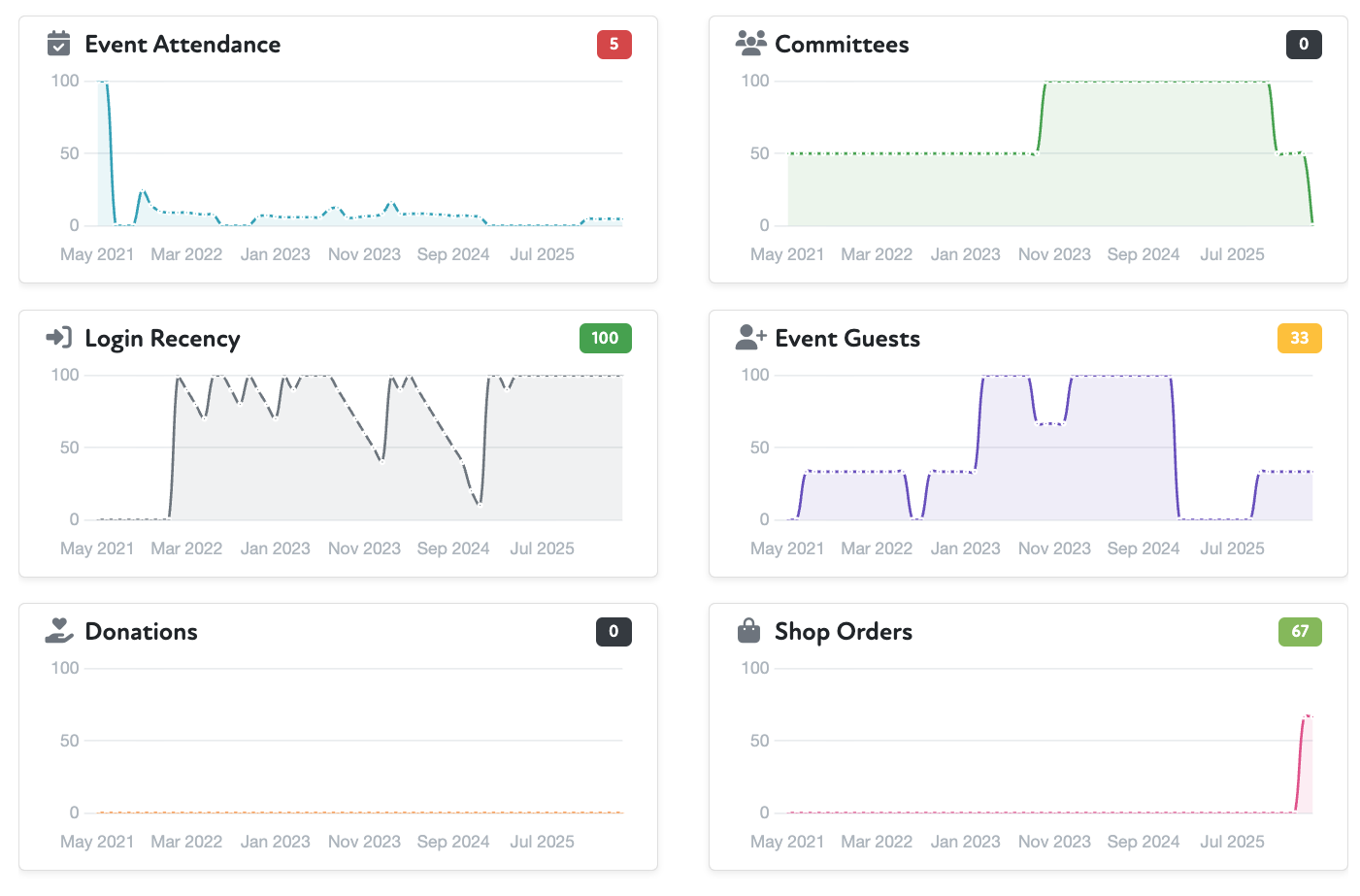
Task: Click the Sep 2024 label under Event Guests chart
Action: [x=1143, y=548]
